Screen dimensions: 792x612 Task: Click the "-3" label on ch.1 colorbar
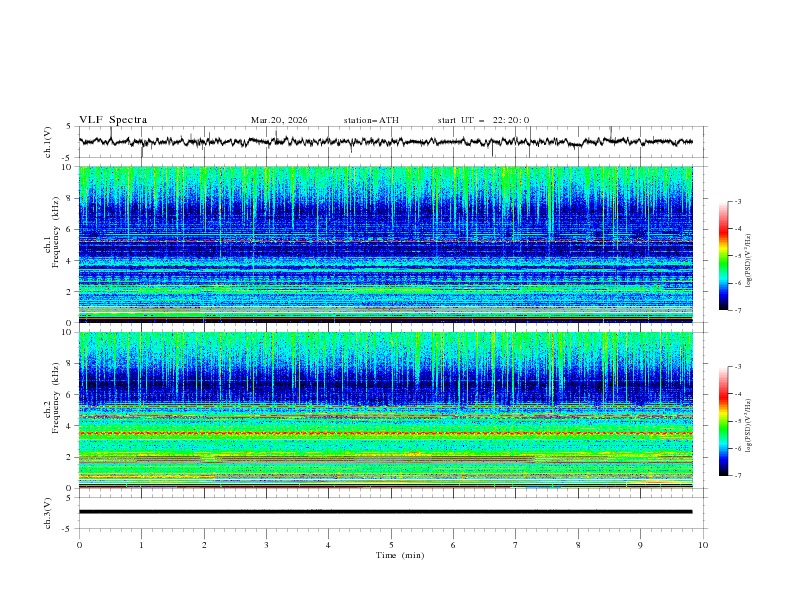point(737,201)
